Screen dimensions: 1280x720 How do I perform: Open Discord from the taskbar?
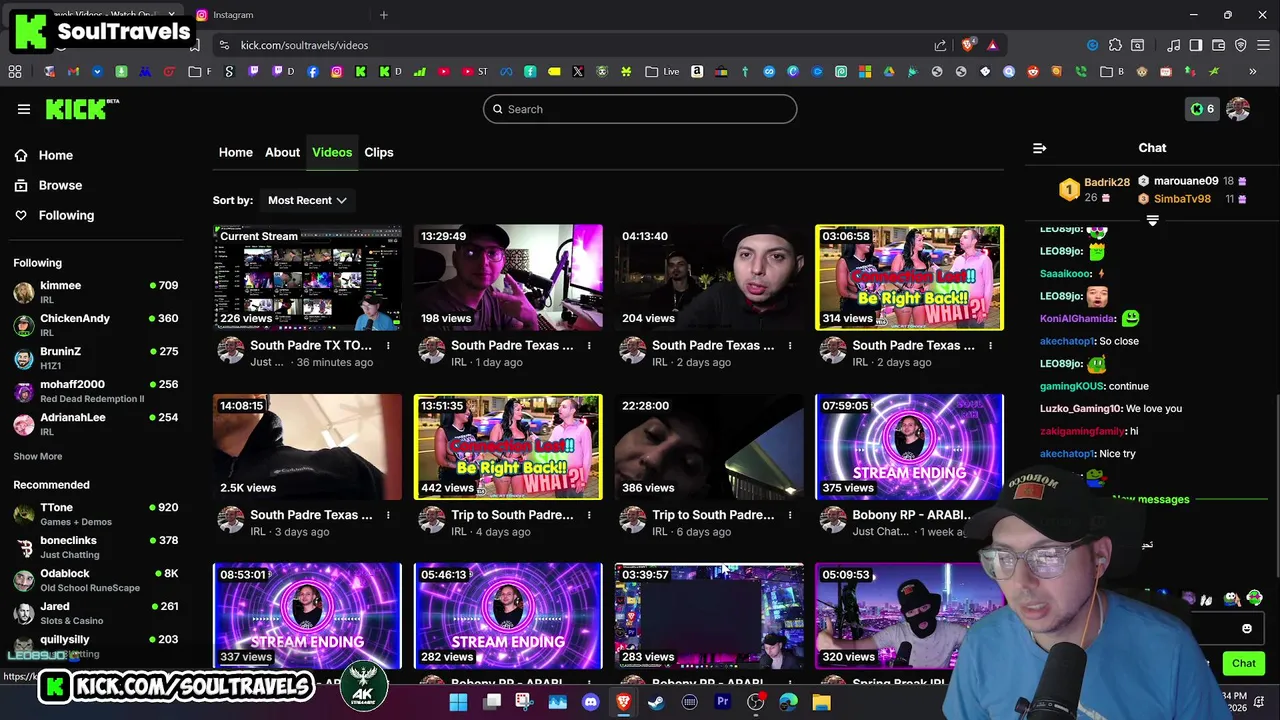click(590, 703)
